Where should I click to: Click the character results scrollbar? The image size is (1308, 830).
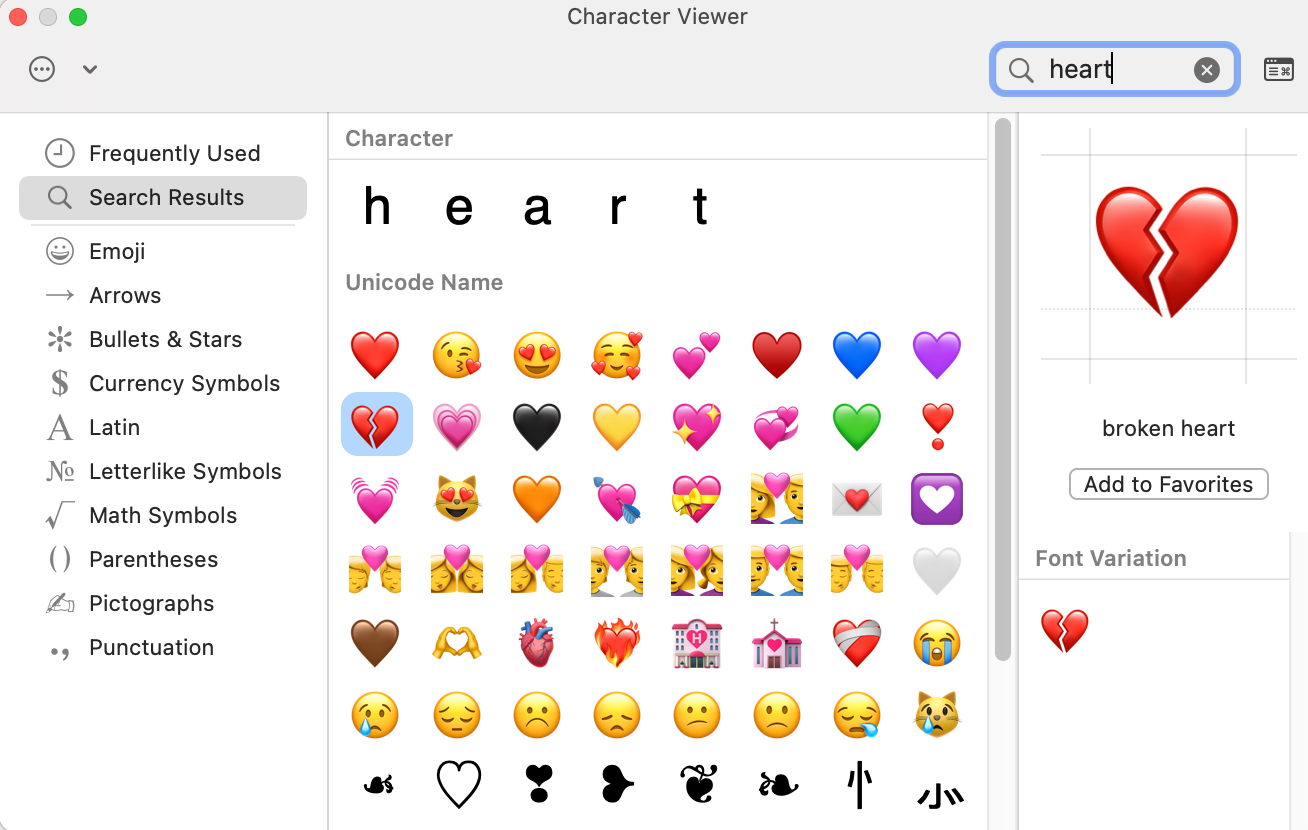click(x=1003, y=390)
